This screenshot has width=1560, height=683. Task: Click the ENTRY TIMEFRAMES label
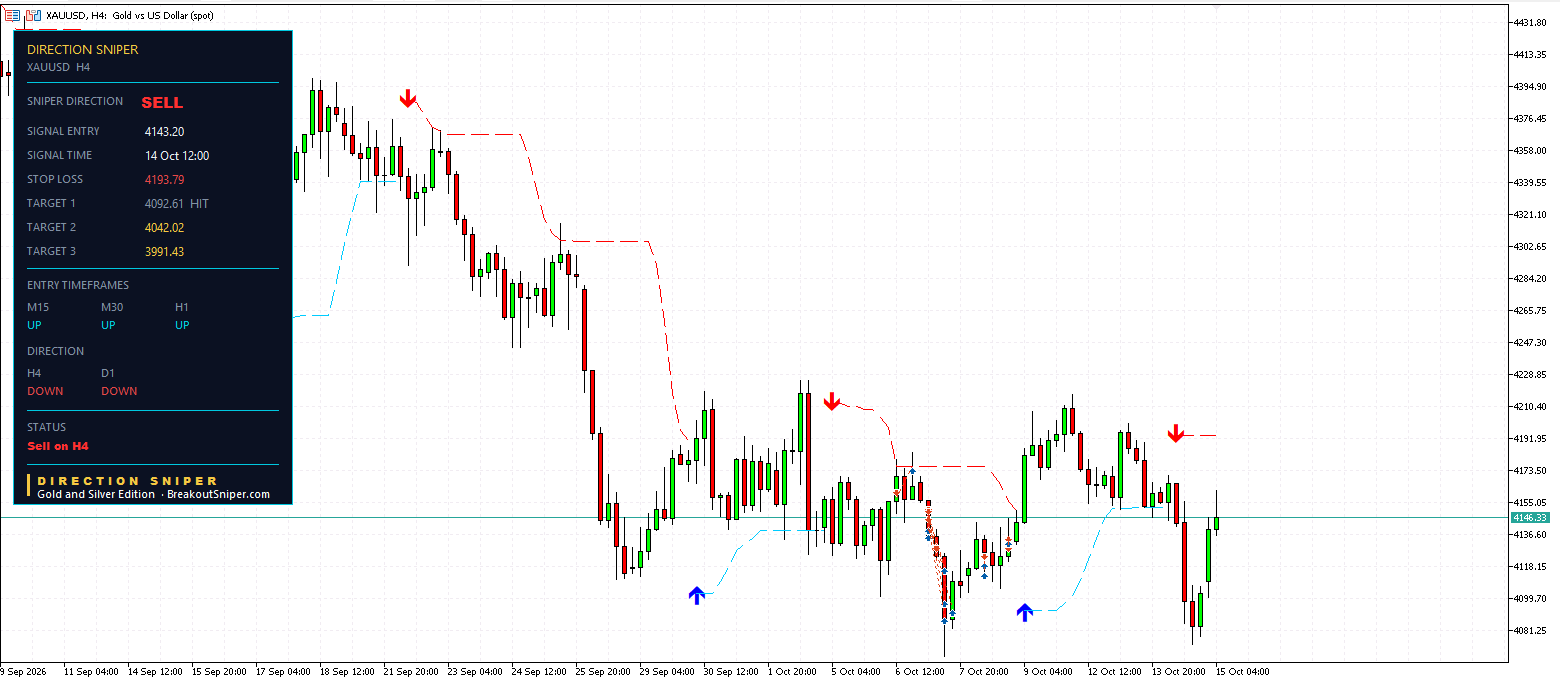click(78, 285)
